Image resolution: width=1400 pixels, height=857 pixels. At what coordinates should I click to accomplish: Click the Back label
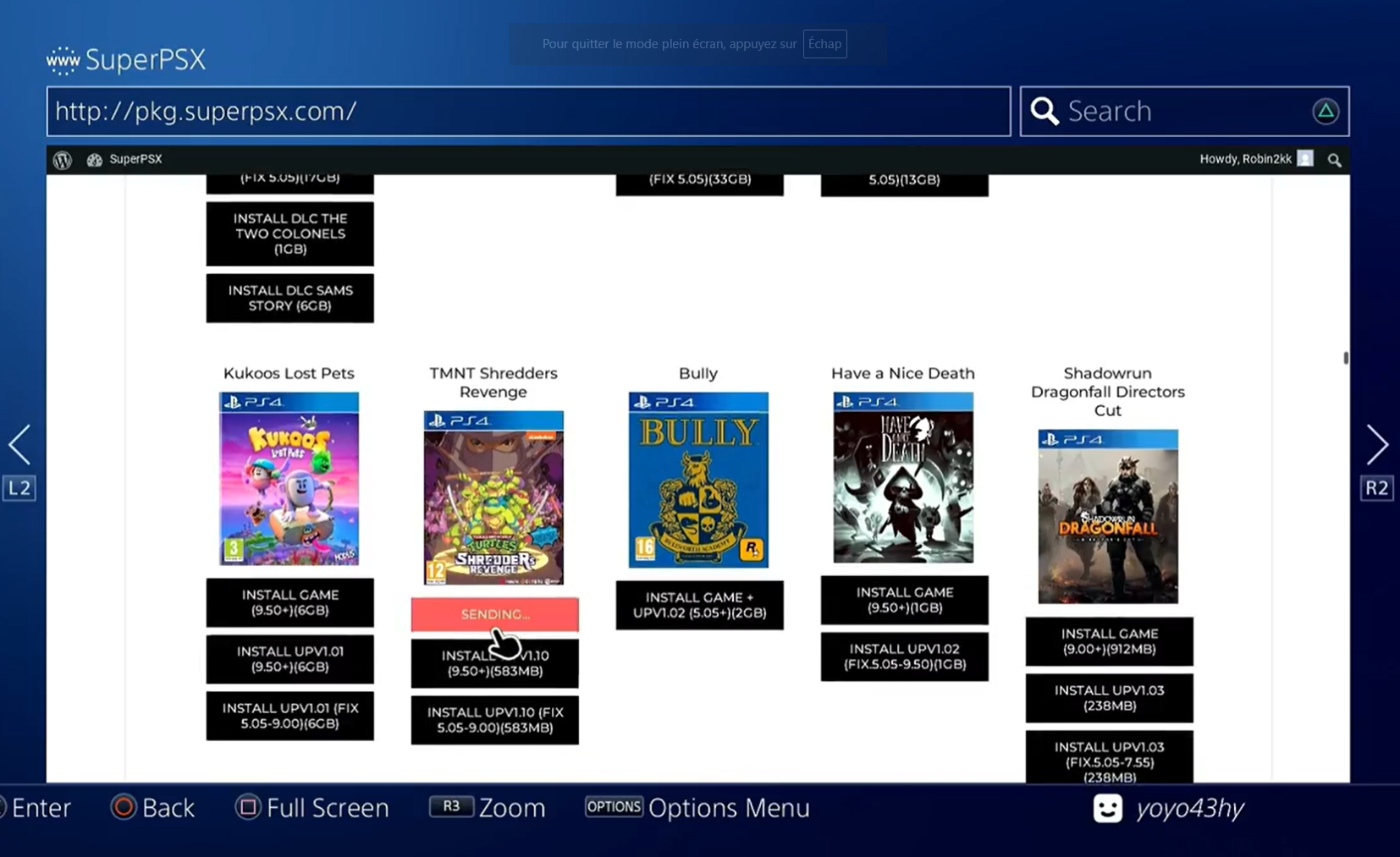[x=168, y=808]
